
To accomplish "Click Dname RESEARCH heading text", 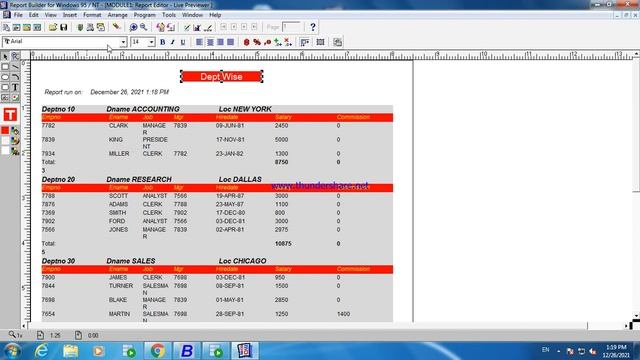I will coord(139,179).
